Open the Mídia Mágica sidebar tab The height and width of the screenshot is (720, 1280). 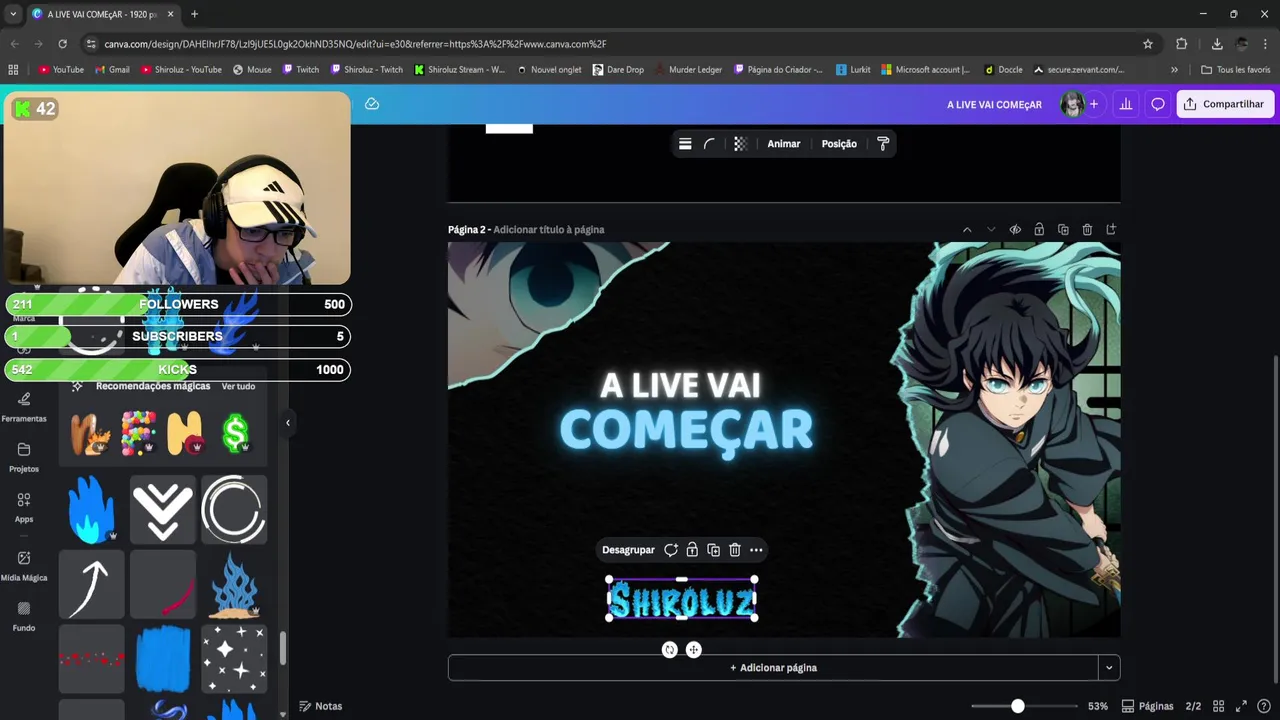click(24, 566)
